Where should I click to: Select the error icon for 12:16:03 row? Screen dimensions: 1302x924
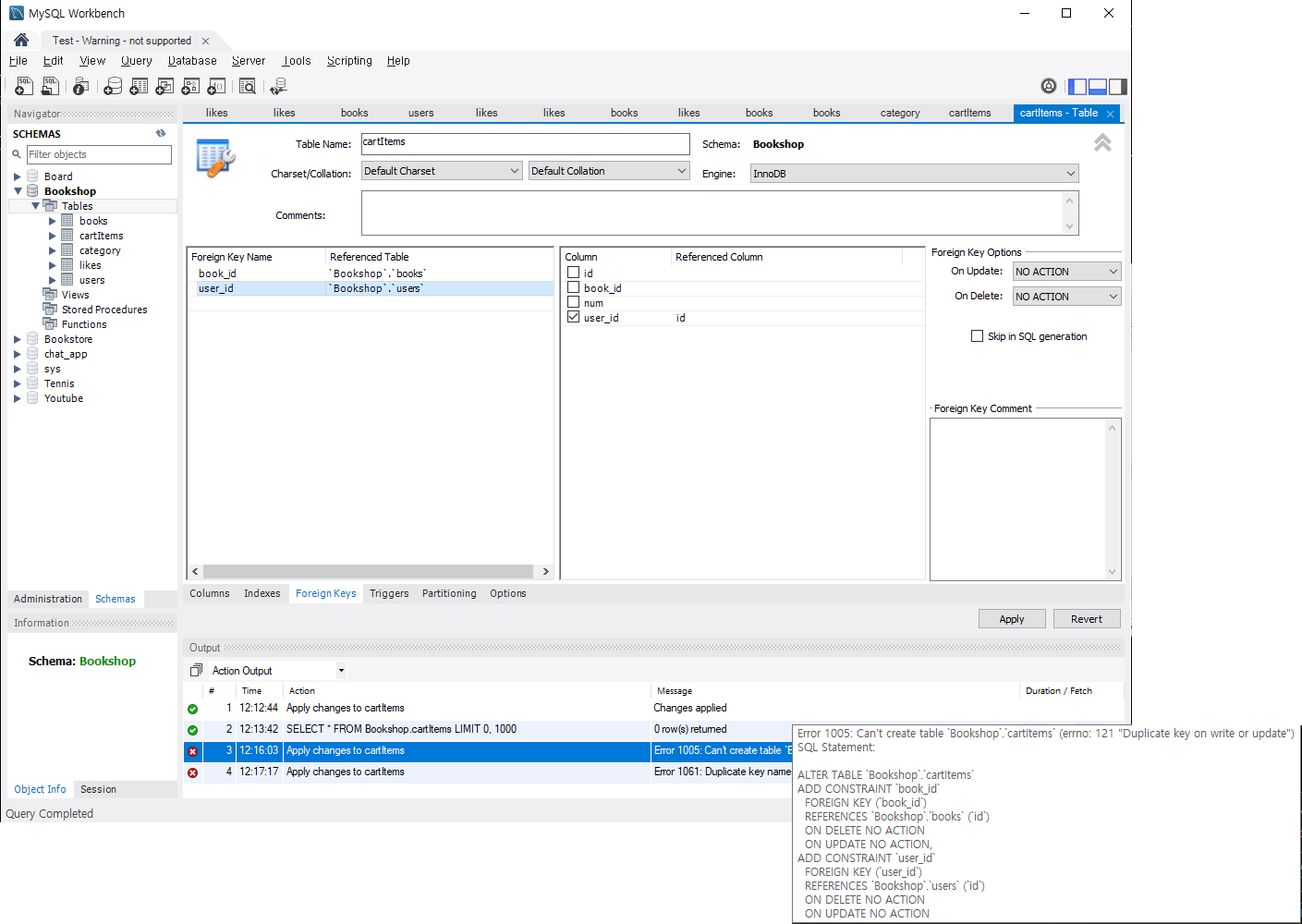[192, 751]
